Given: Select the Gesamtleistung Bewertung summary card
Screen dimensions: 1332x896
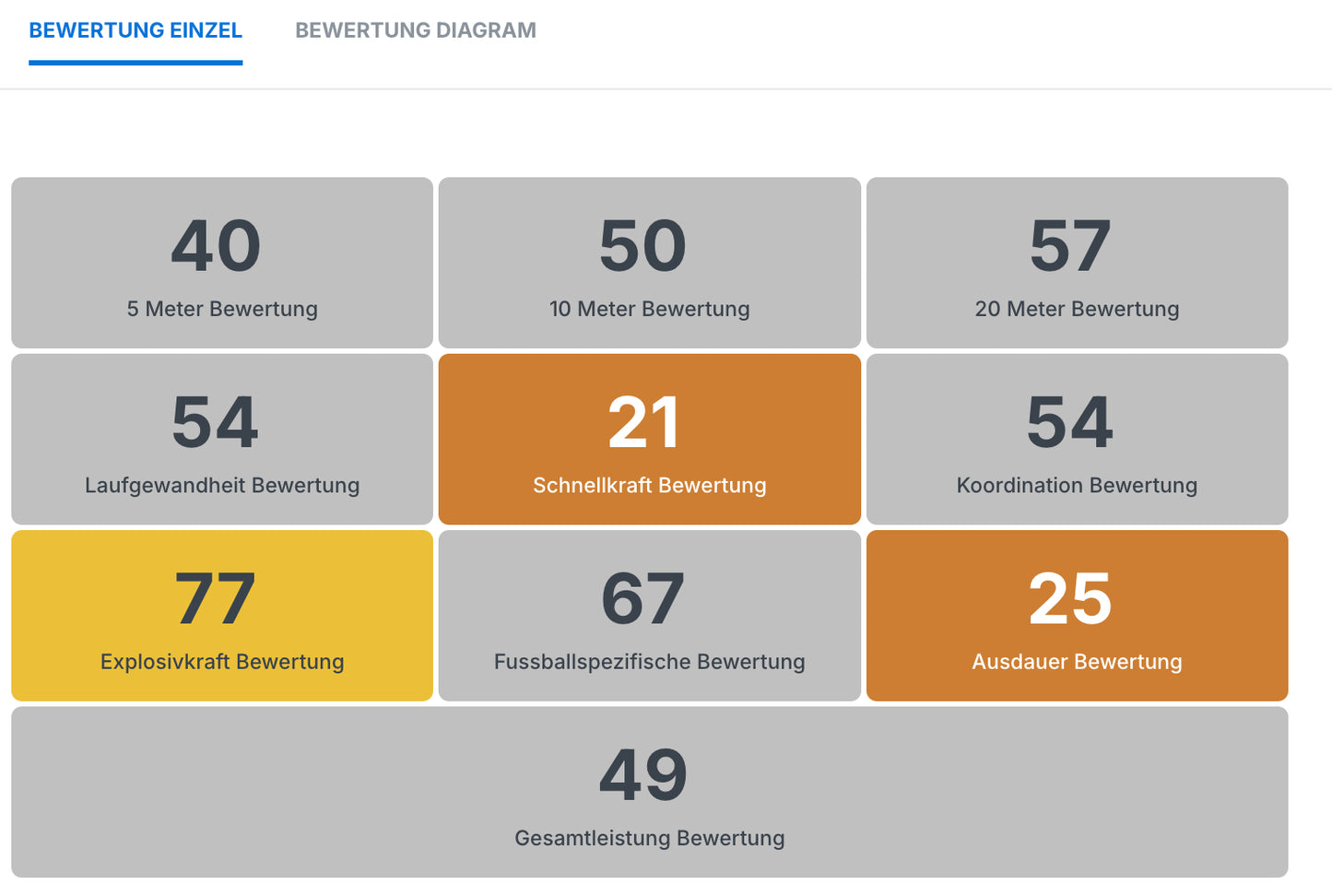Looking at the screenshot, I should pos(649,792).
